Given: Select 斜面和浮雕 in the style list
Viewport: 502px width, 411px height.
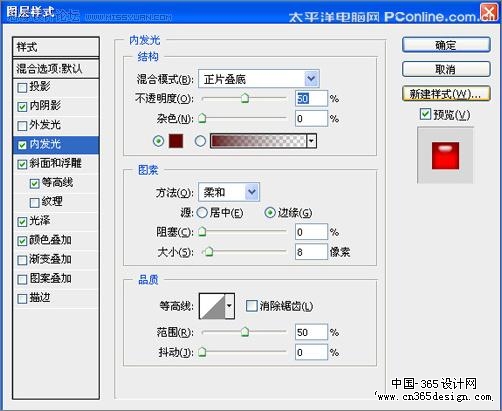Looking at the screenshot, I should pos(56,163).
